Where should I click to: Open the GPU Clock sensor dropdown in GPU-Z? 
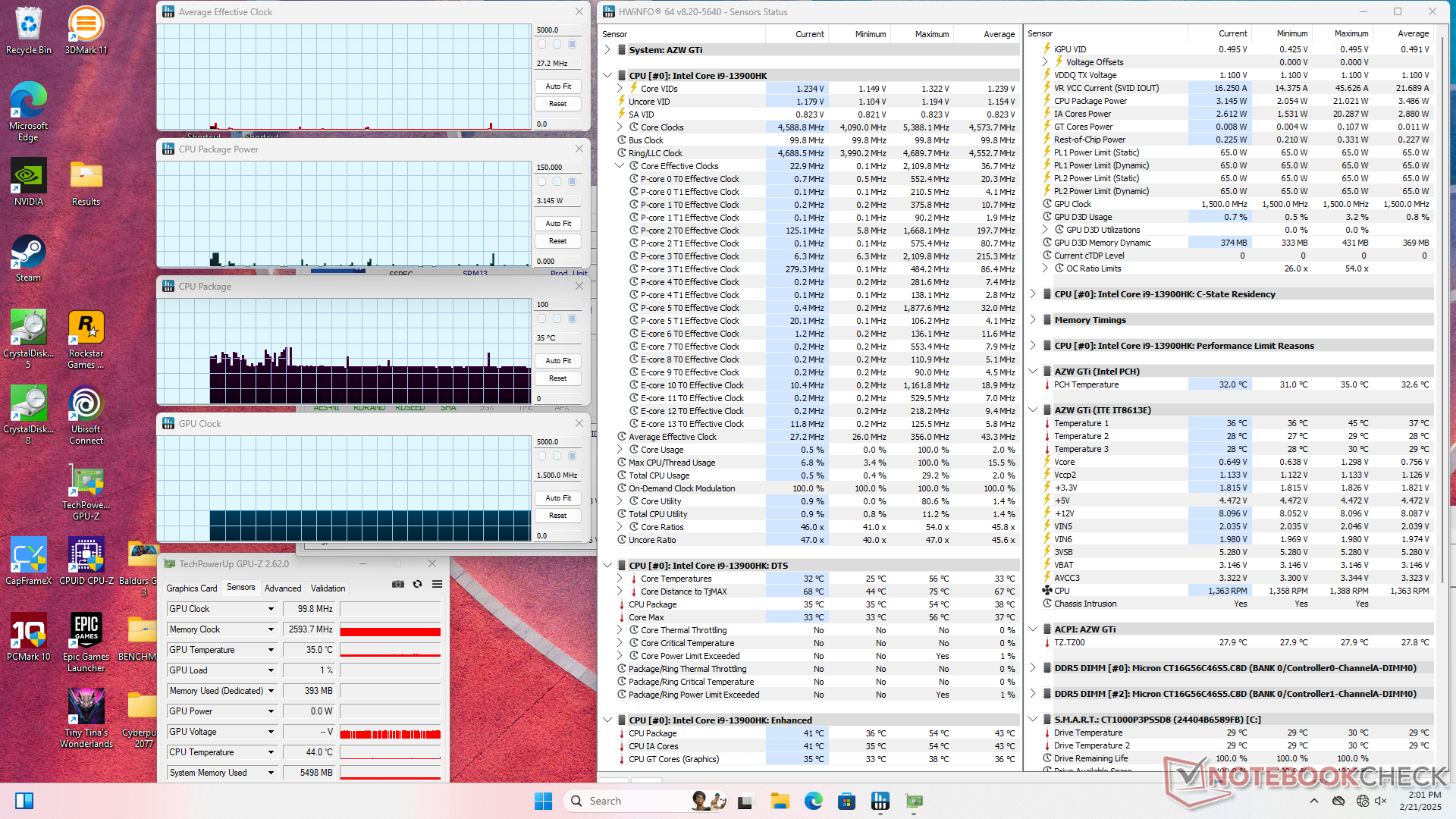click(271, 609)
